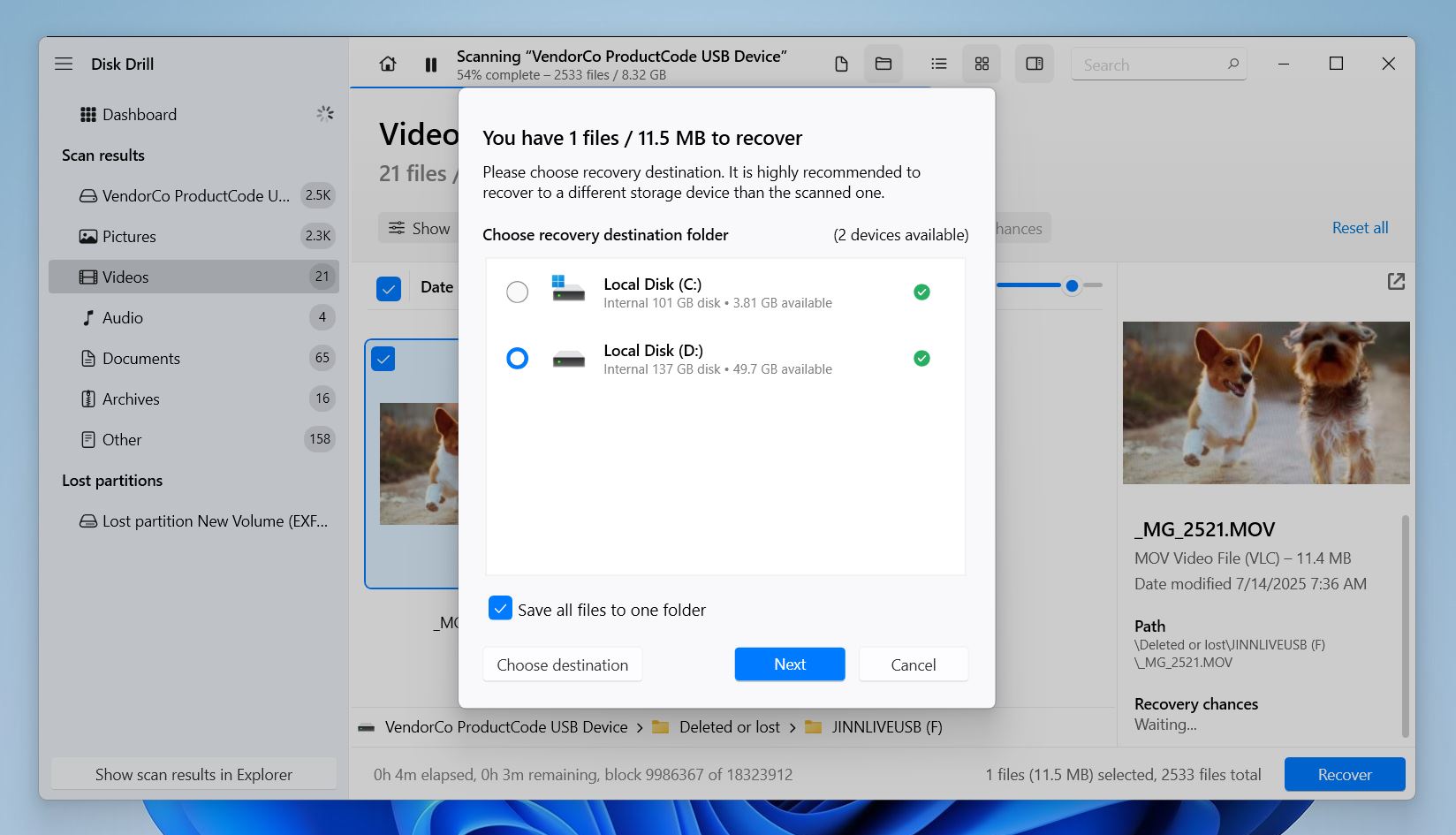This screenshot has width=1456, height=835.
Task: Select the list view layout icon
Action: pos(939,64)
